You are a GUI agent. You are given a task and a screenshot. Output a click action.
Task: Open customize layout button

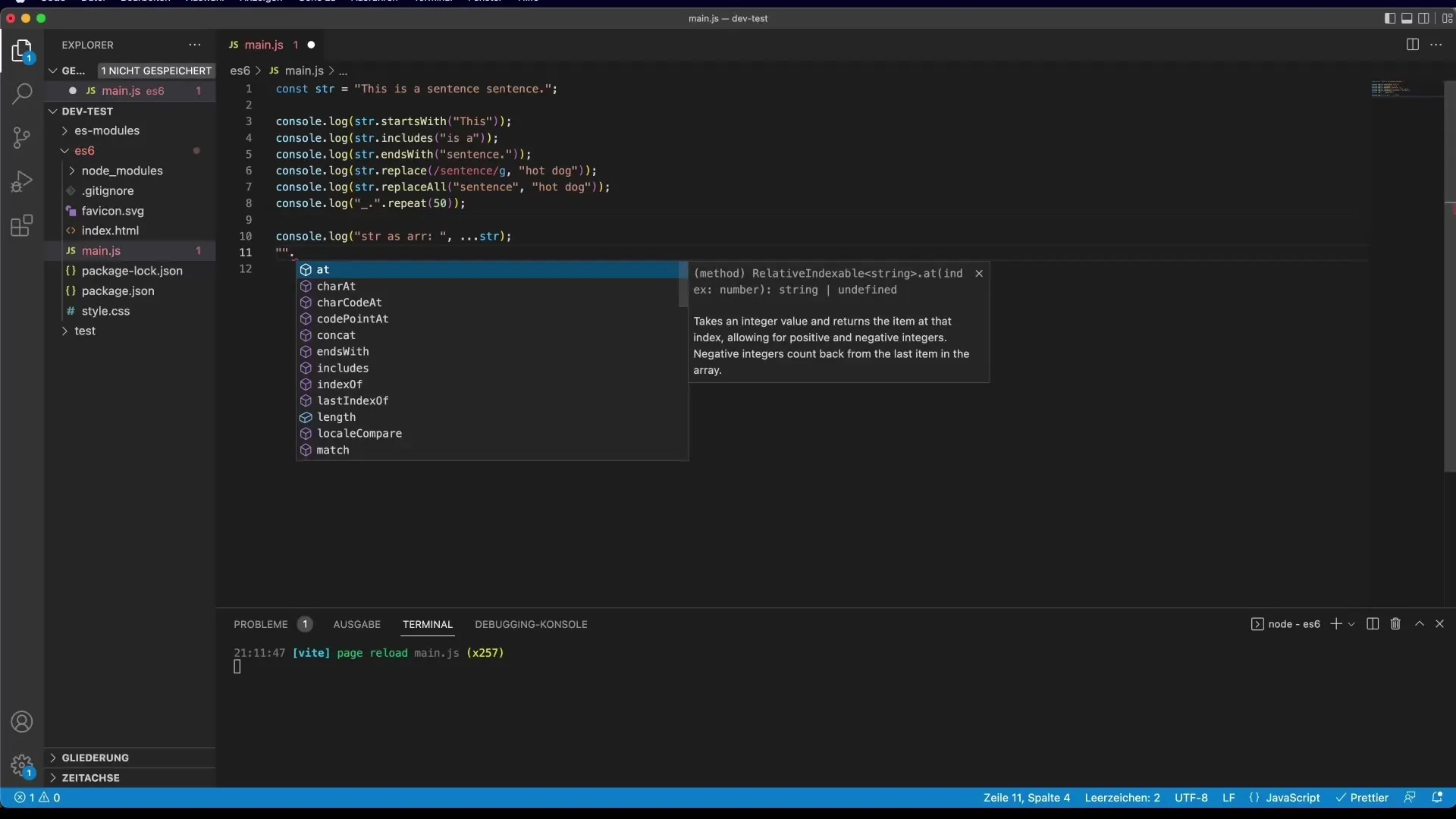point(1447,18)
